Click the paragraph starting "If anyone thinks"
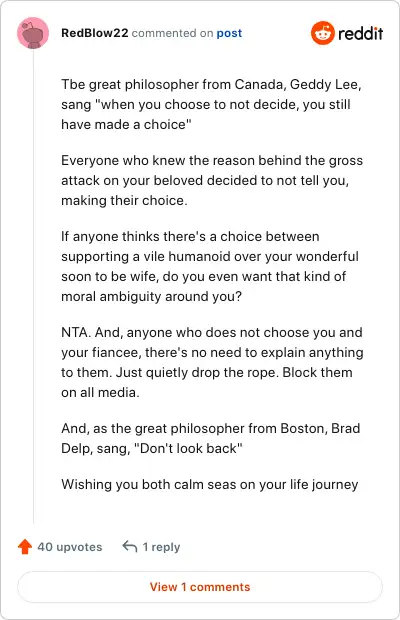This screenshot has height=620, width=400. [x=210, y=267]
